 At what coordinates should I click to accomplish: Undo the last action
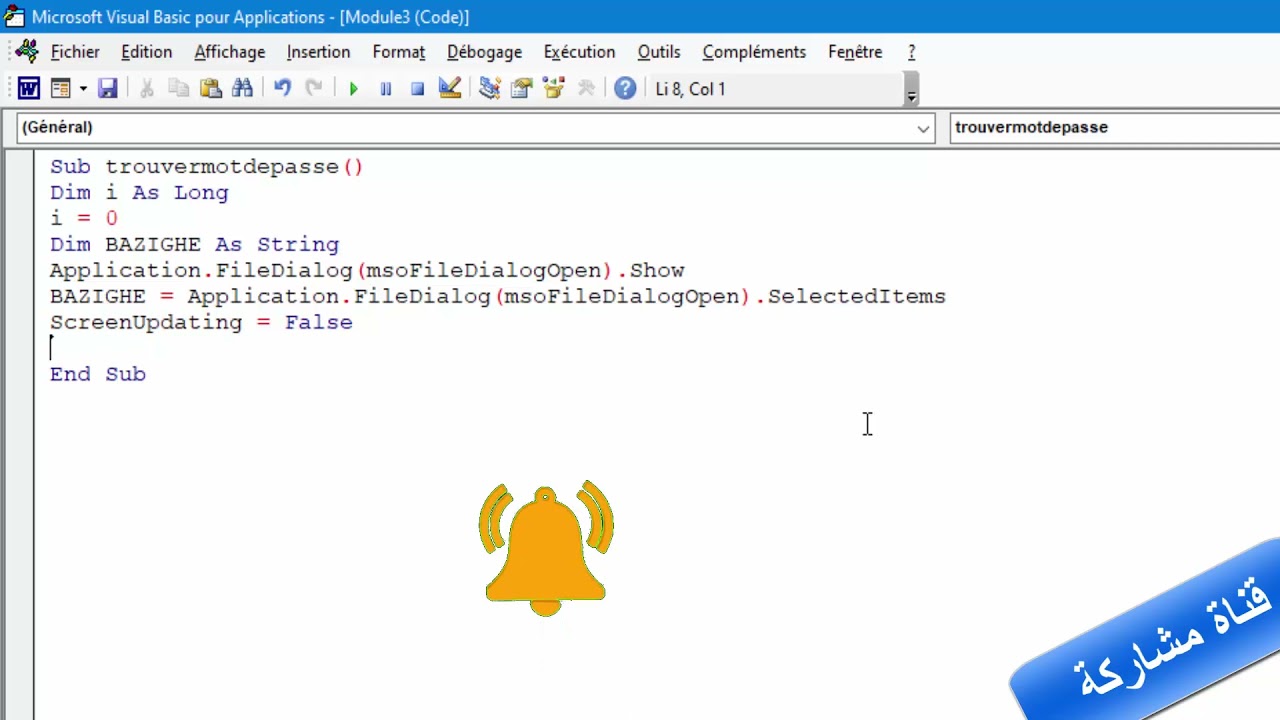pos(283,89)
